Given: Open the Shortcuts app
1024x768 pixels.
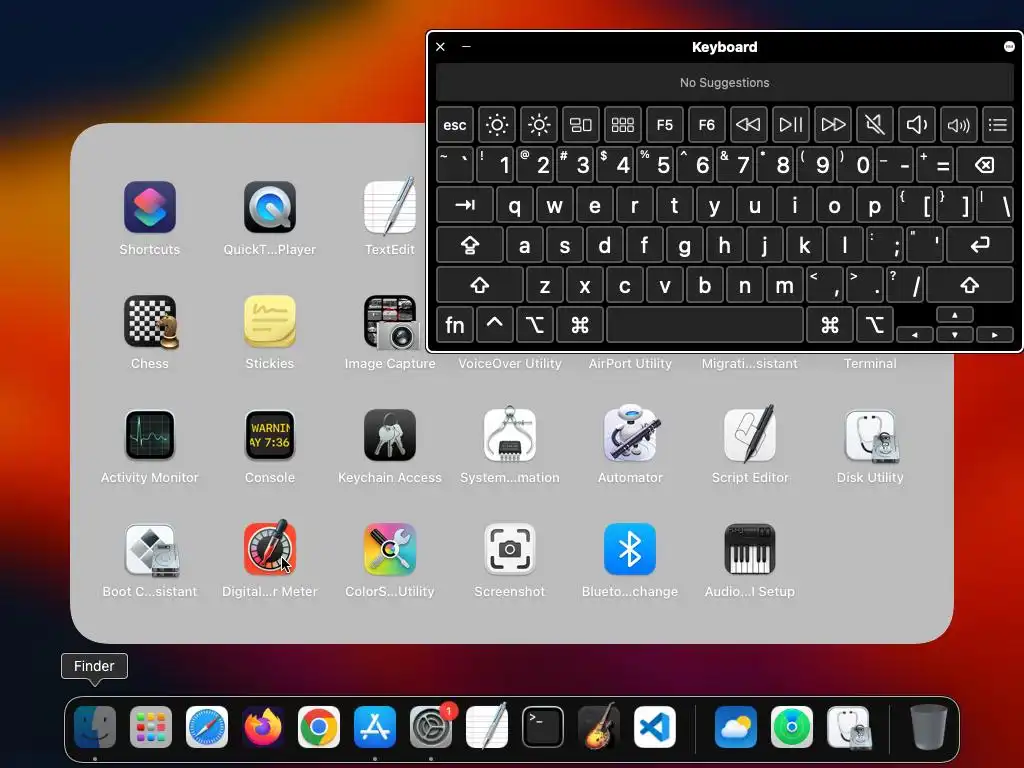Looking at the screenshot, I should click(150, 208).
